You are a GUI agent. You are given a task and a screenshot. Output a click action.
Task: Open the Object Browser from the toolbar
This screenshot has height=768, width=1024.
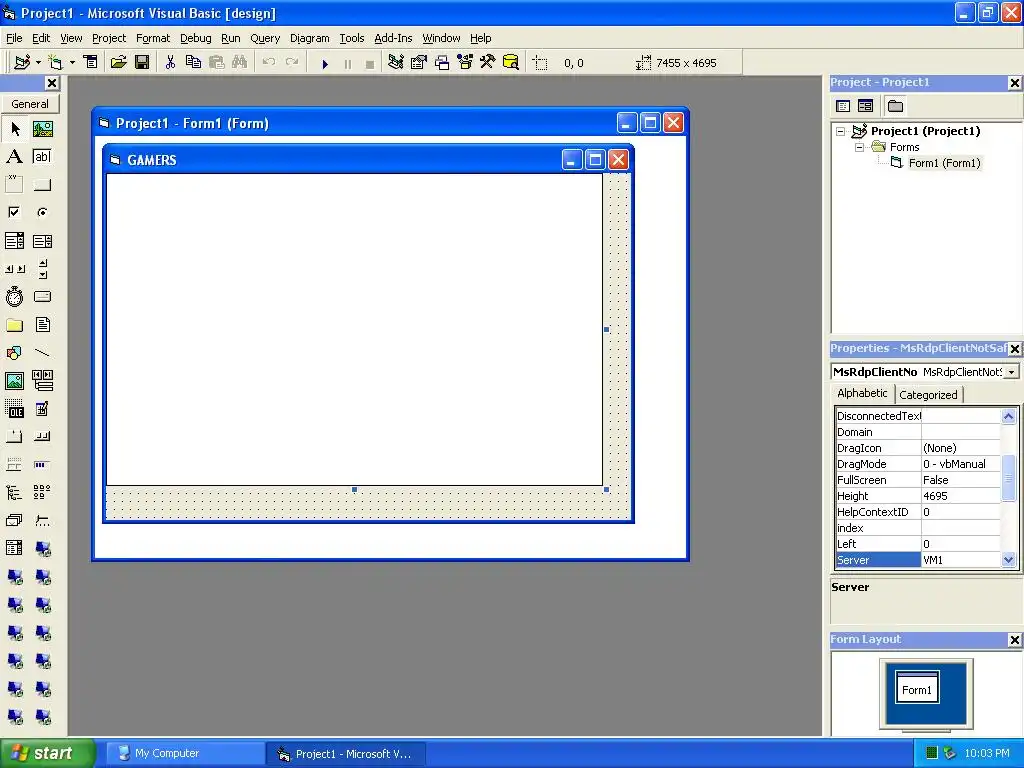(465, 63)
